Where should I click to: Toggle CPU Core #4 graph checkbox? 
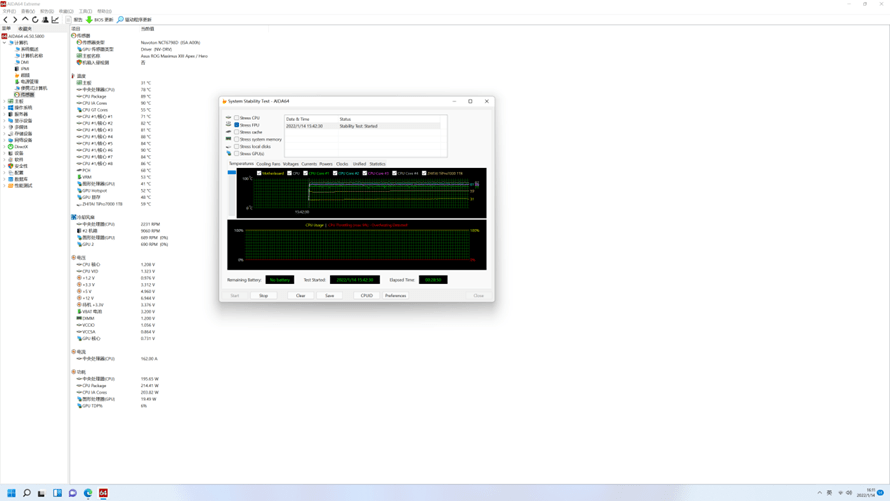click(394, 173)
